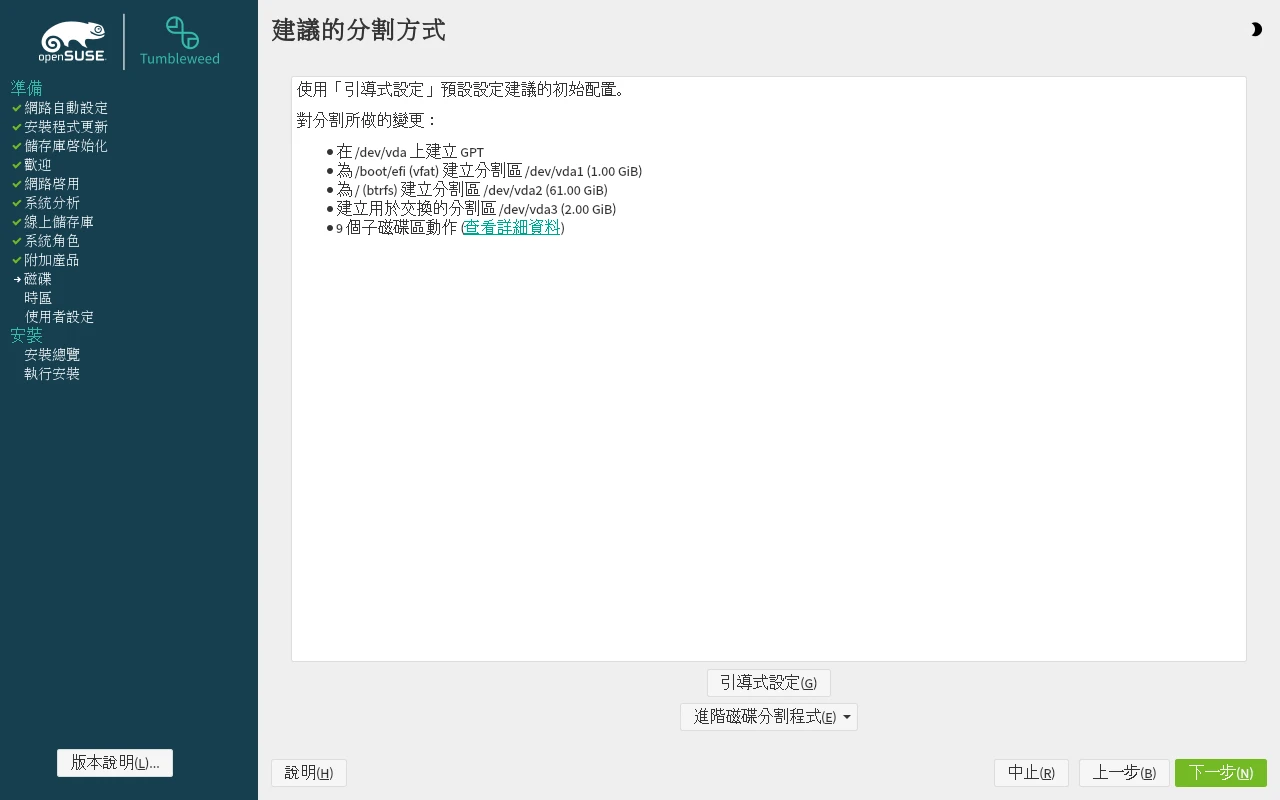Open 說明 help button
Screen dimensions: 1280x800
(308, 773)
